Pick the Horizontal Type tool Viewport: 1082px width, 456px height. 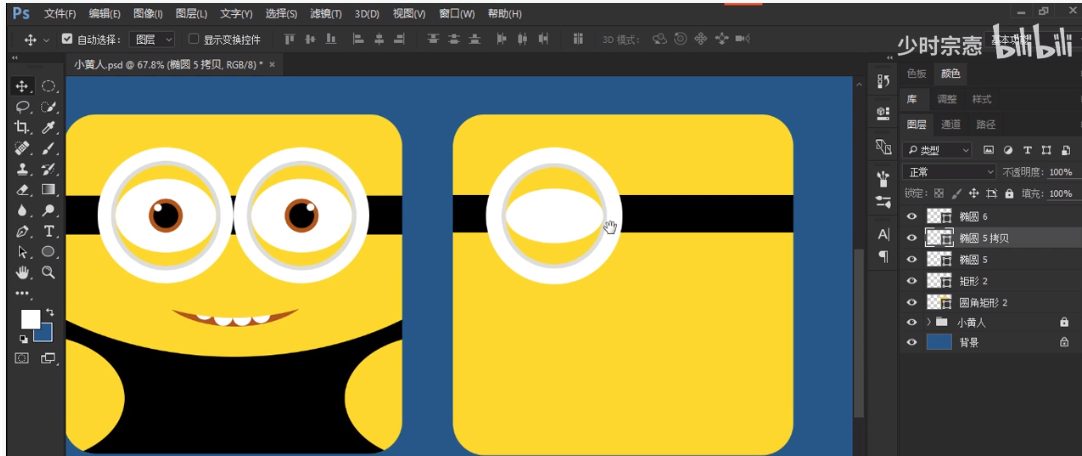(x=48, y=231)
